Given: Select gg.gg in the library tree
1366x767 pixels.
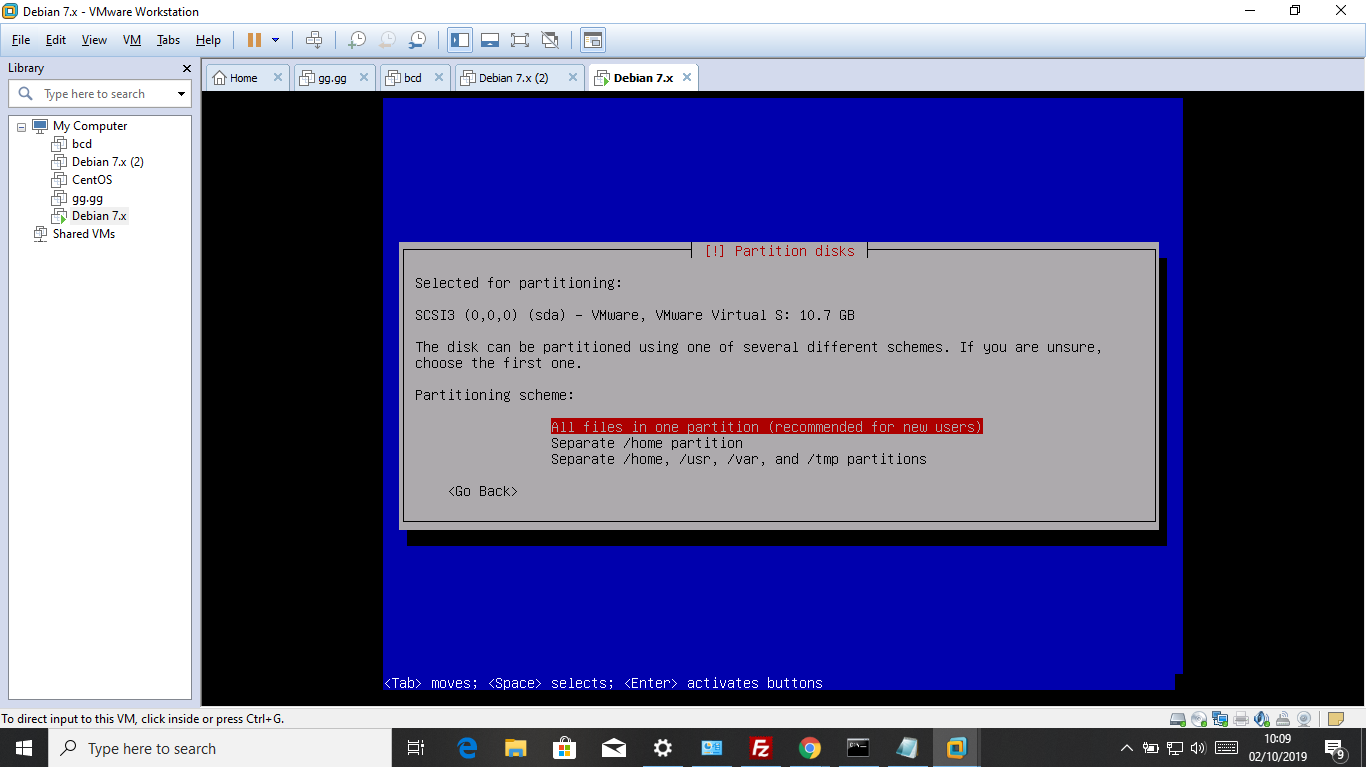Looking at the screenshot, I should click(87, 198).
